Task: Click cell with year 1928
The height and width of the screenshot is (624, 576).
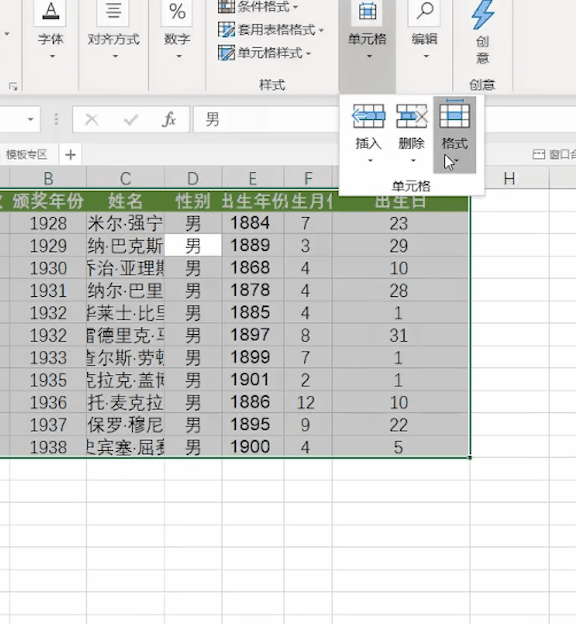Action: [x=48, y=223]
